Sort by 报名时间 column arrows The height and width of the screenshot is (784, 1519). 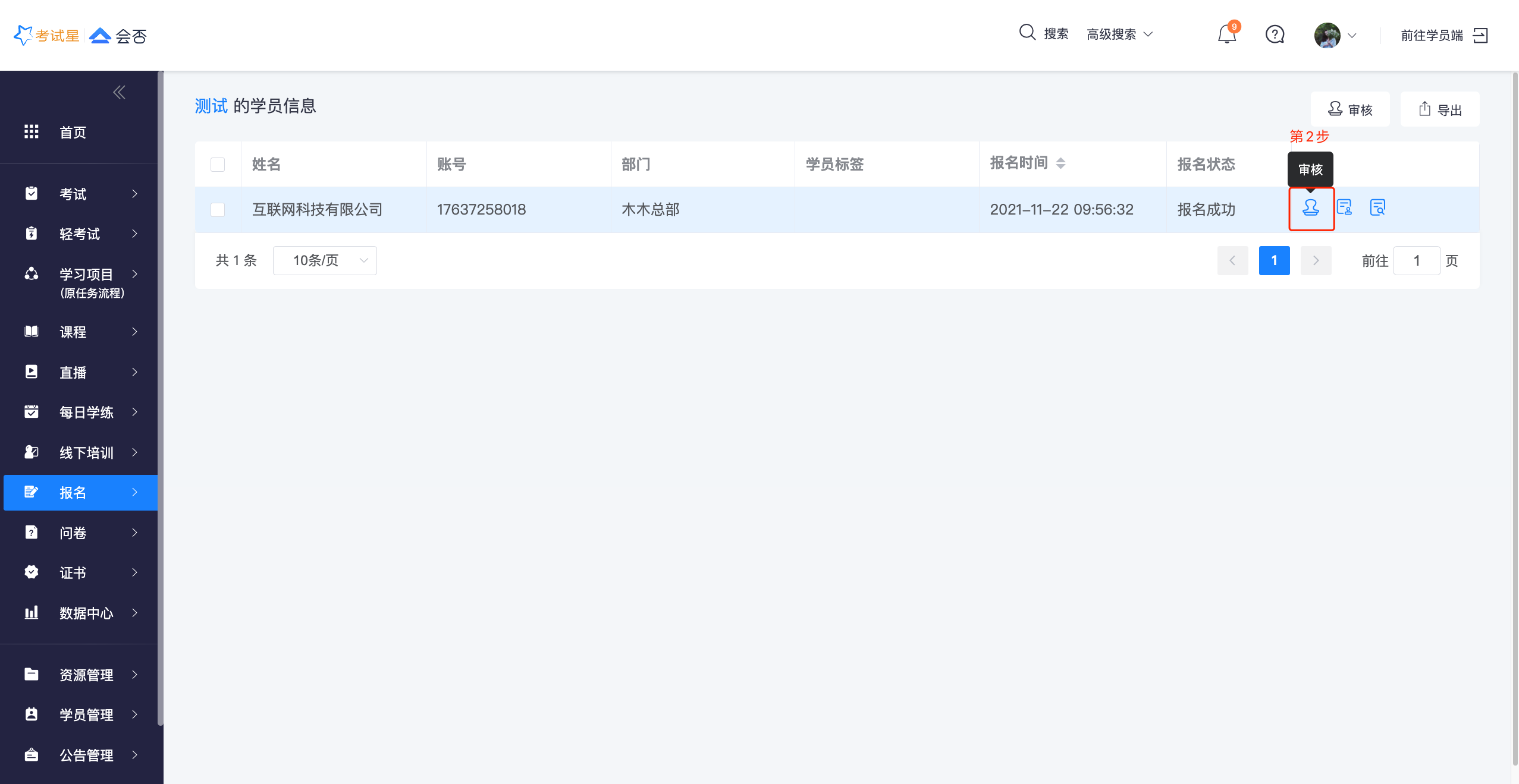1060,163
